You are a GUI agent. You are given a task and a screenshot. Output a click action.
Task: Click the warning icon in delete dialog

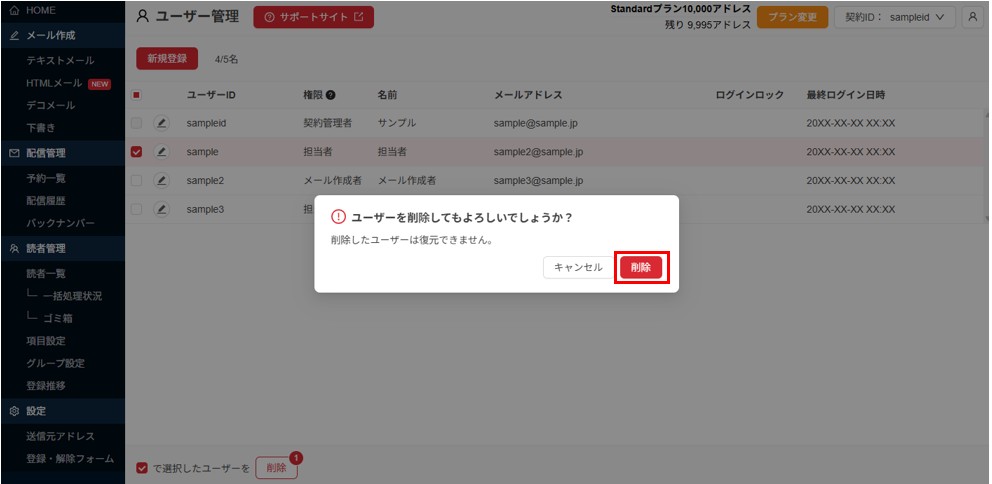tap(338, 217)
